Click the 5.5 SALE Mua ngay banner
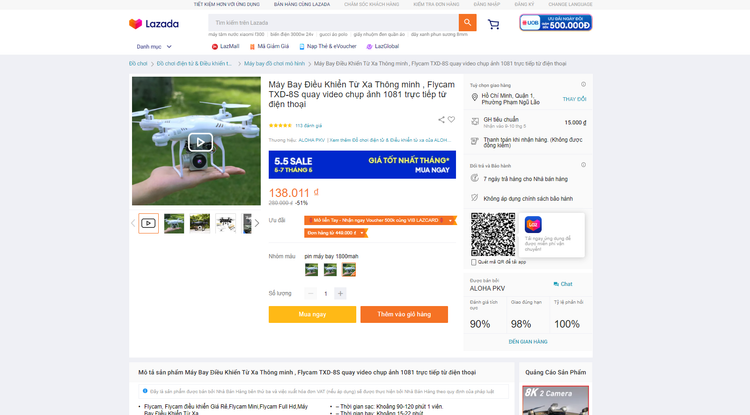This screenshot has height=415, width=750. 362,164
